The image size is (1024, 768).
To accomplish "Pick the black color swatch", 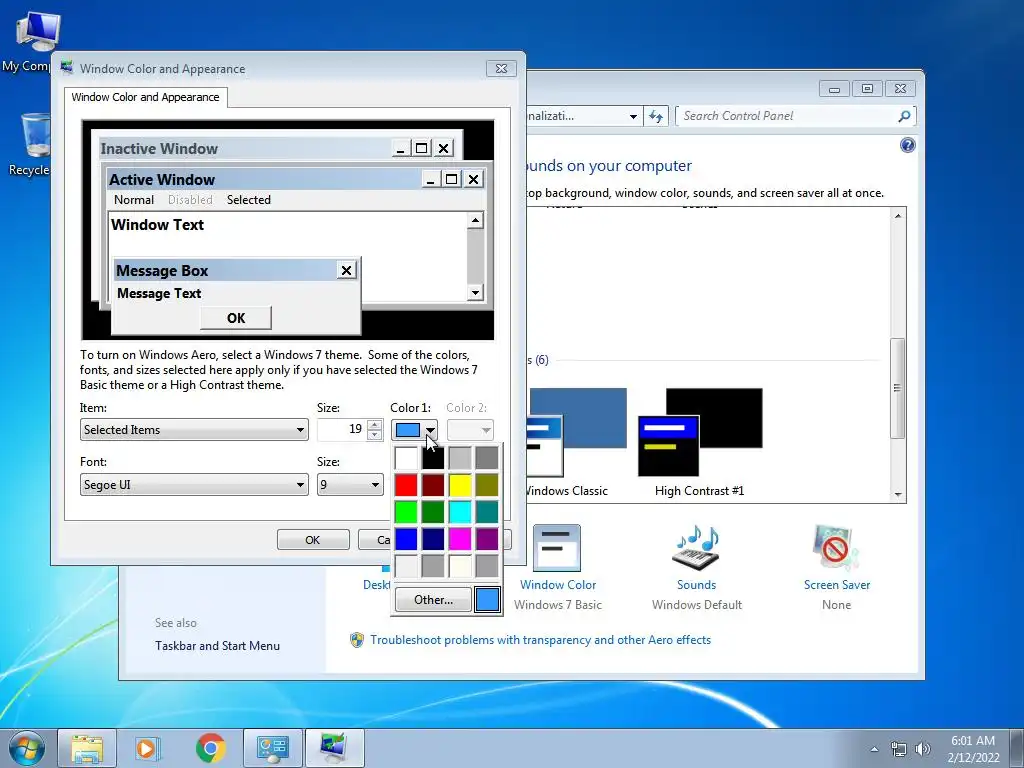I will pyautogui.click(x=432, y=458).
